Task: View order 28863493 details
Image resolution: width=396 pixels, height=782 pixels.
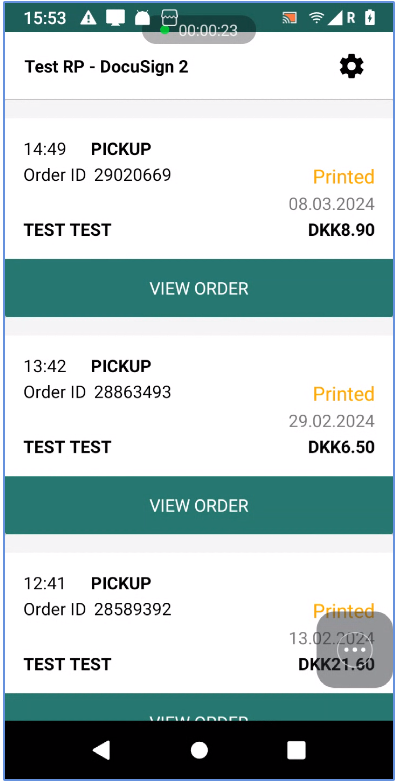Action: 199,505
